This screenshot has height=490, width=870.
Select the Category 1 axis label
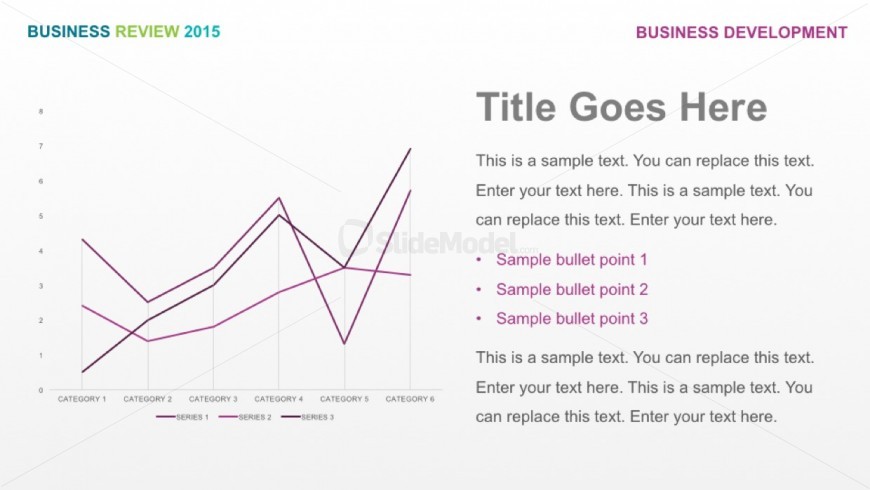(x=82, y=399)
